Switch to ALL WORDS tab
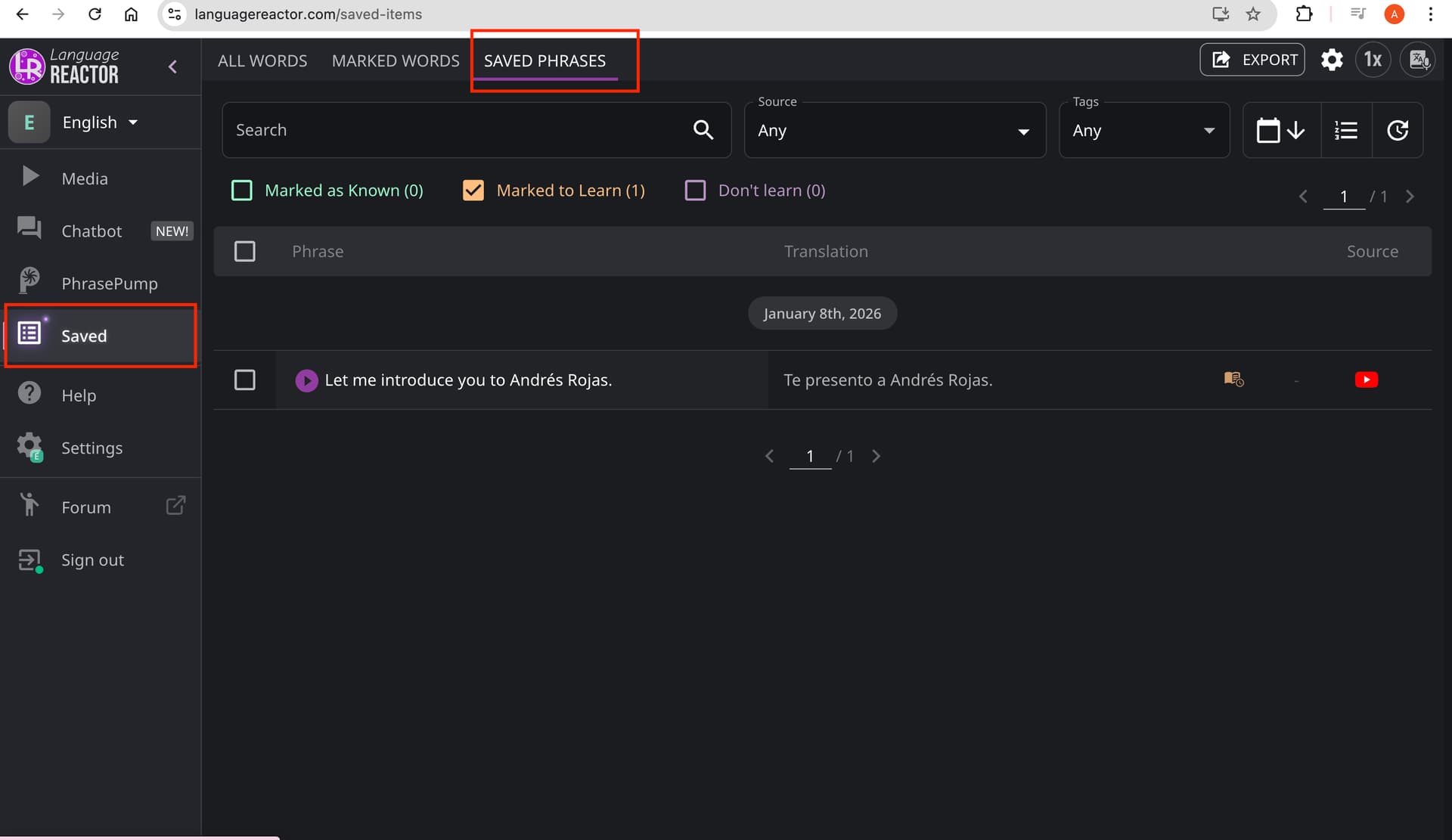This screenshot has height=840, width=1452. pyautogui.click(x=262, y=60)
